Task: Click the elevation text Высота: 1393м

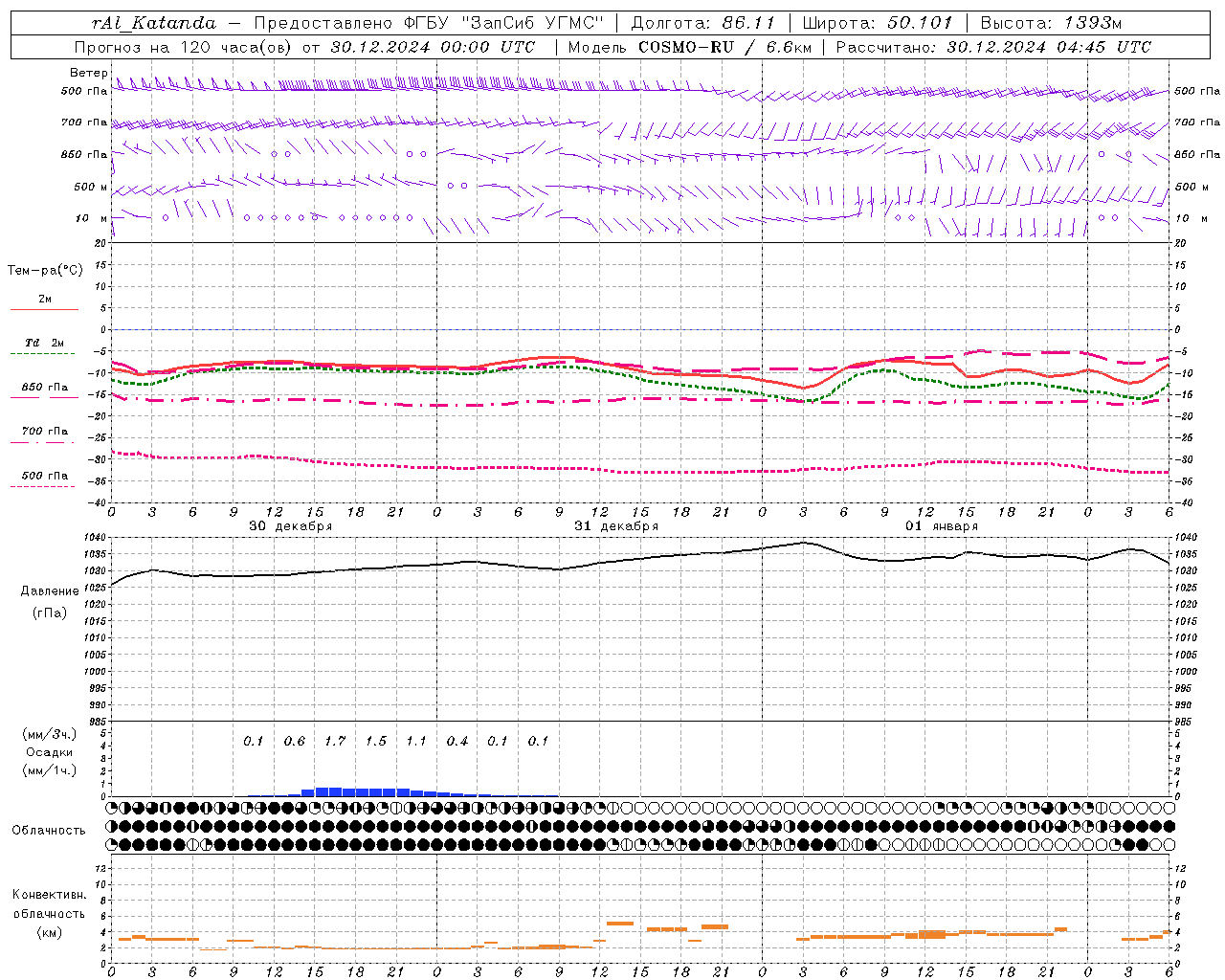Action: tap(1052, 23)
